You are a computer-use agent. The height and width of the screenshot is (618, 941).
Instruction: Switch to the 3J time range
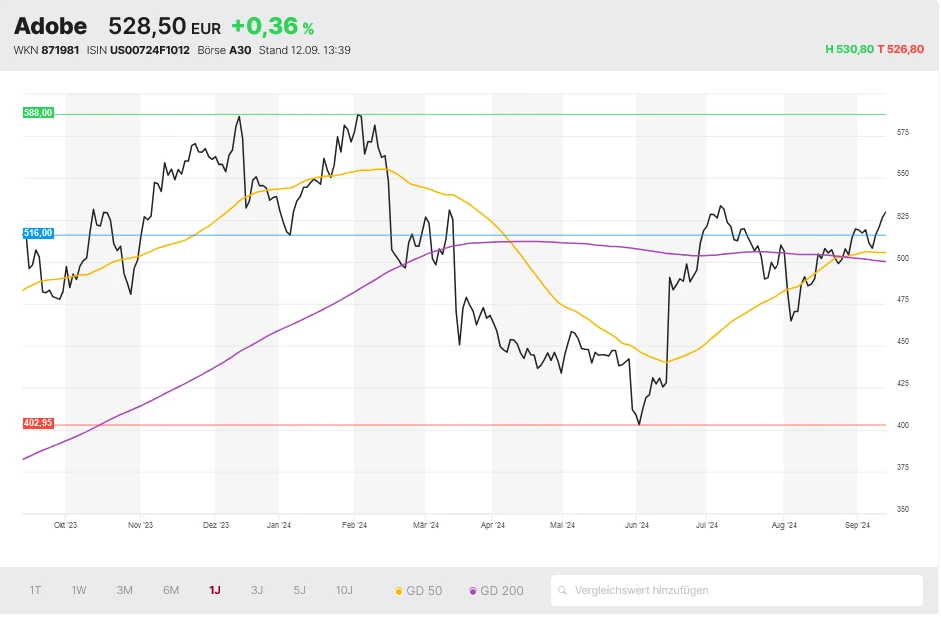[257, 590]
